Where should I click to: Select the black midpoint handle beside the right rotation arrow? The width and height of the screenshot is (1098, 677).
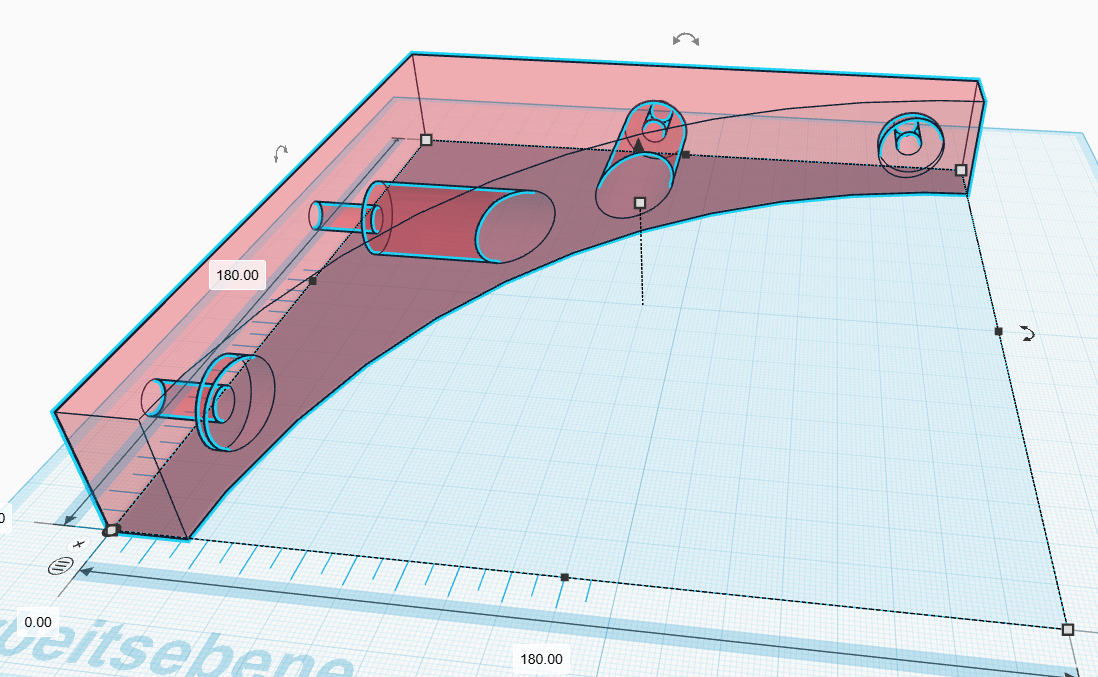pyautogui.click(x=999, y=331)
